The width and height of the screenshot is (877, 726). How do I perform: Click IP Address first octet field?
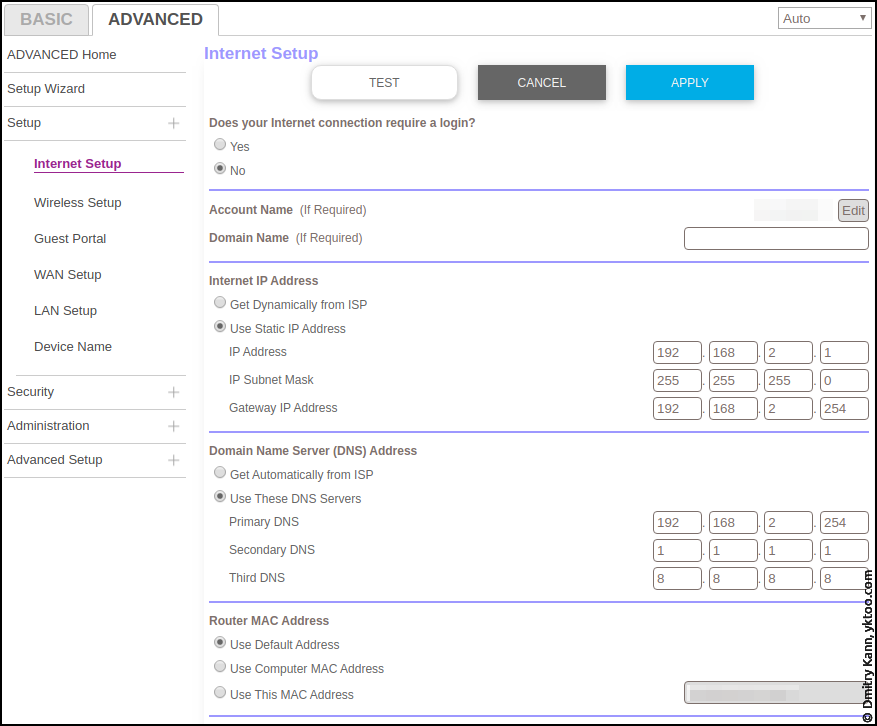(677, 353)
